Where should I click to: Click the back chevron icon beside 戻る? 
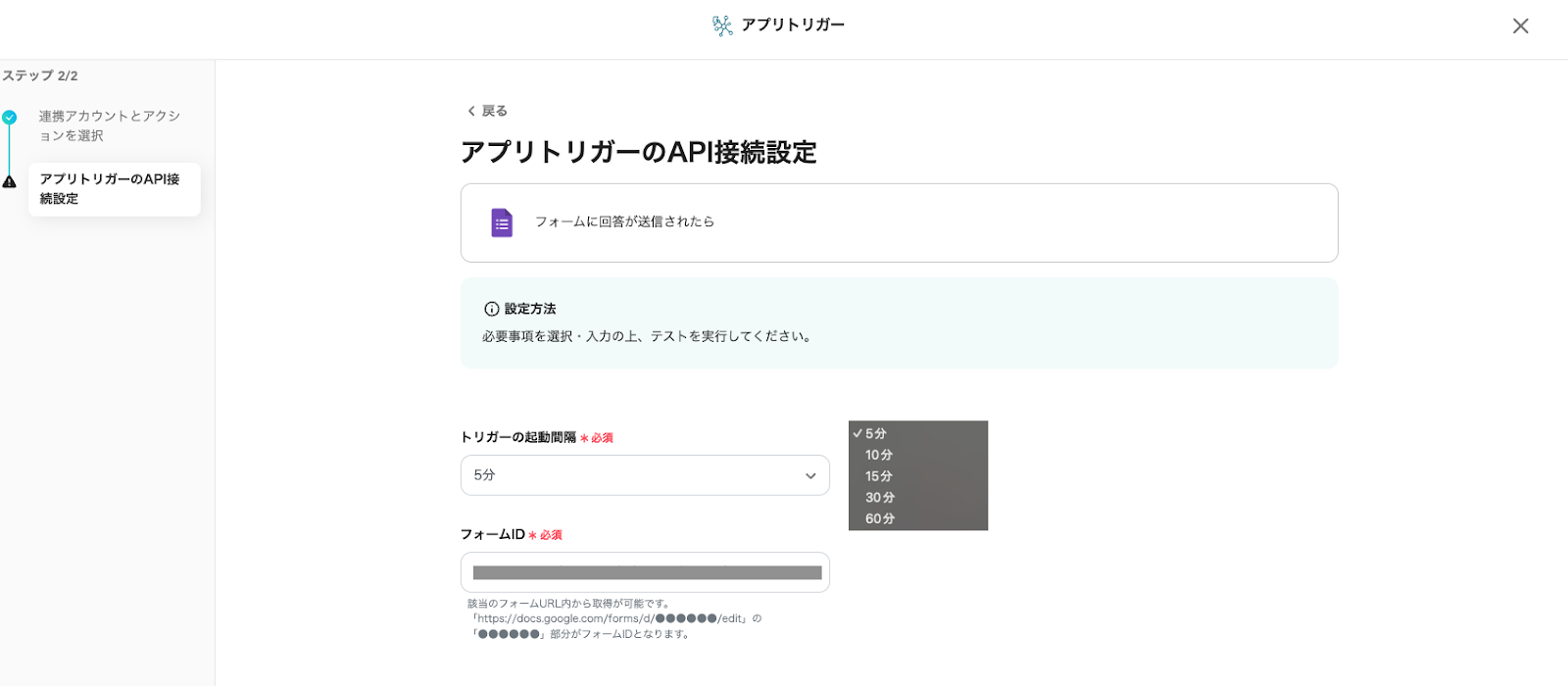pyautogui.click(x=471, y=111)
